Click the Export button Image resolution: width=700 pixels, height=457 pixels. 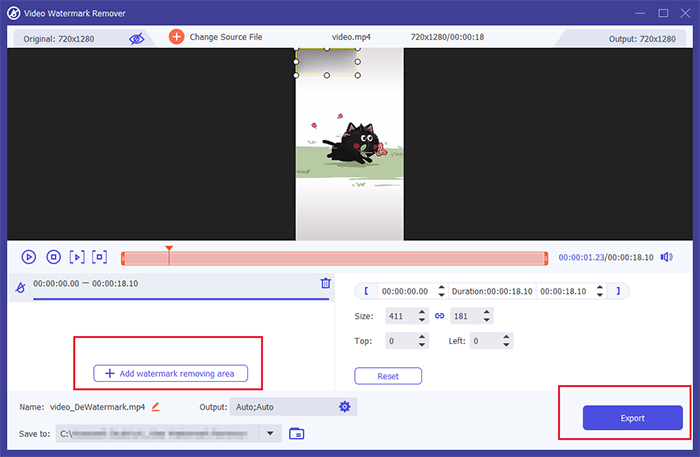coord(633,418)
